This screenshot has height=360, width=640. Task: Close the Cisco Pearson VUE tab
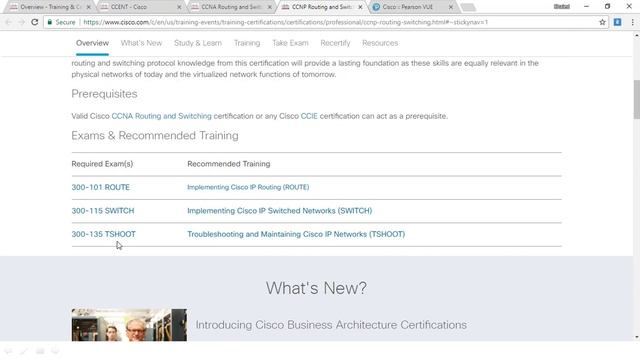451,7
